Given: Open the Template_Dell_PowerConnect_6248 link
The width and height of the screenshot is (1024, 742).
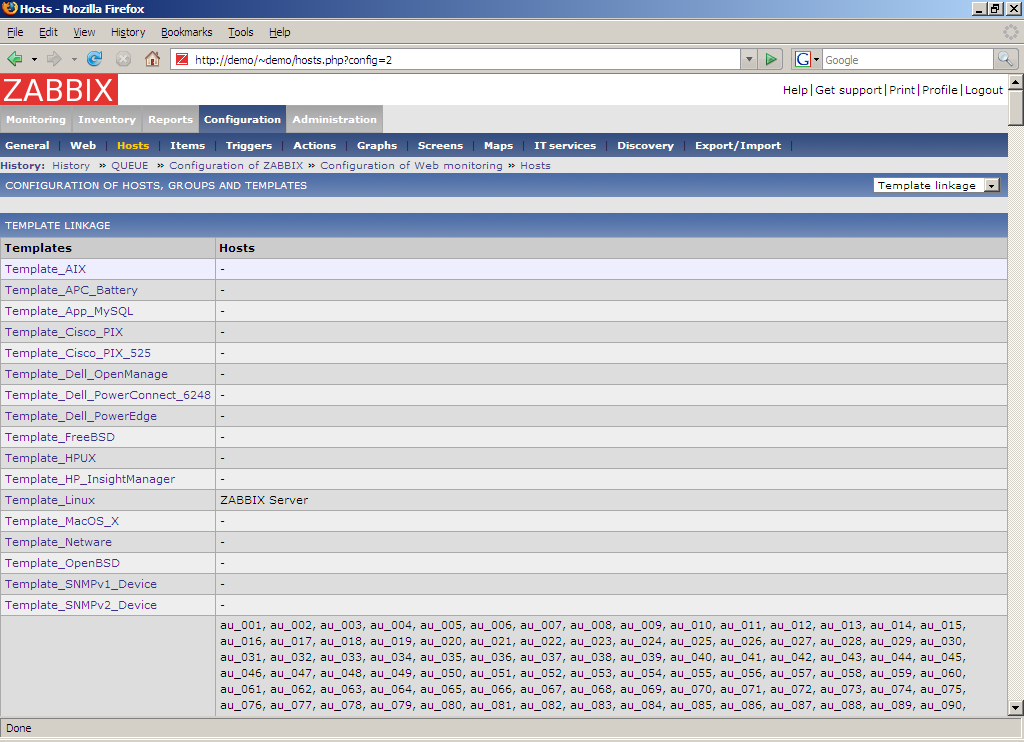Looking at the screenshot, I should [108, 395].
